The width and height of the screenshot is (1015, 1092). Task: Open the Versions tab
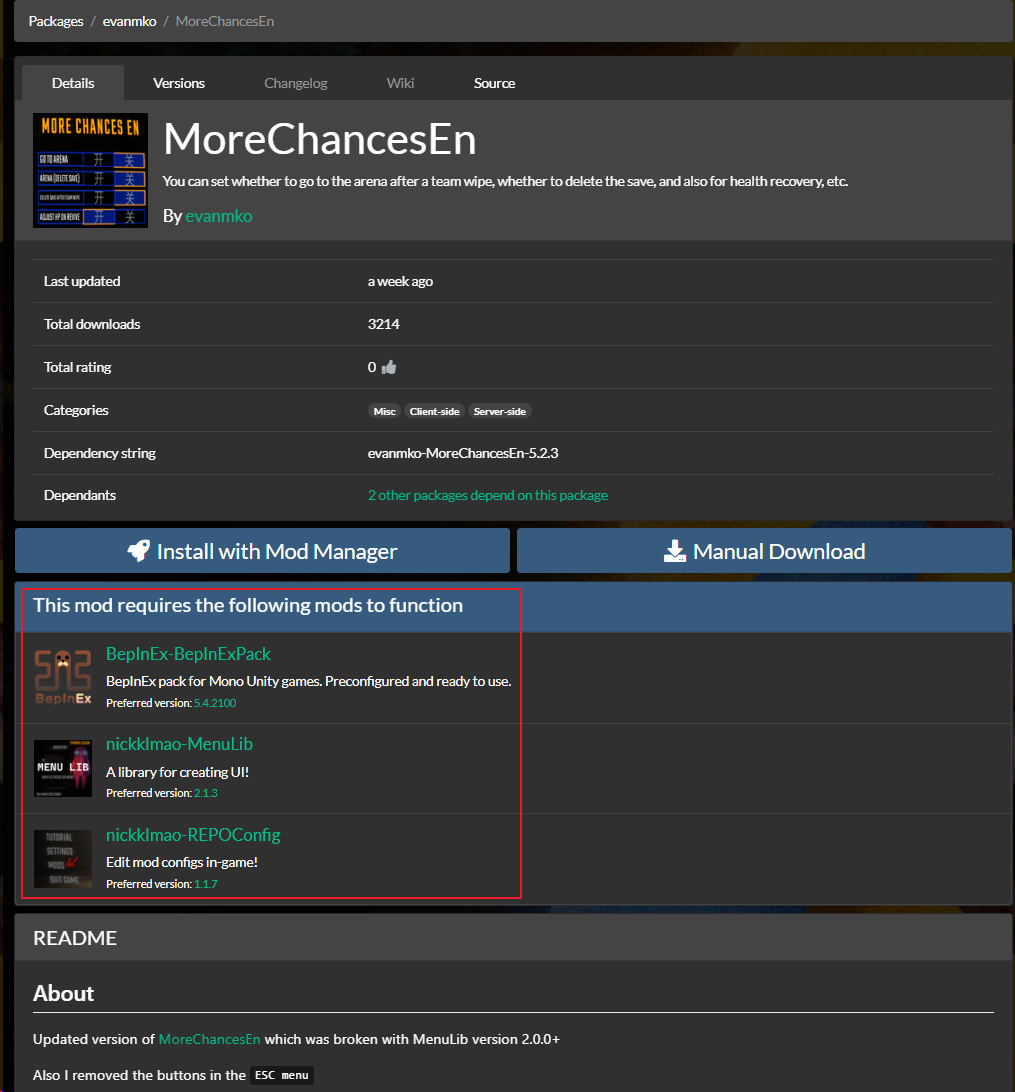(x=179, y=83)
